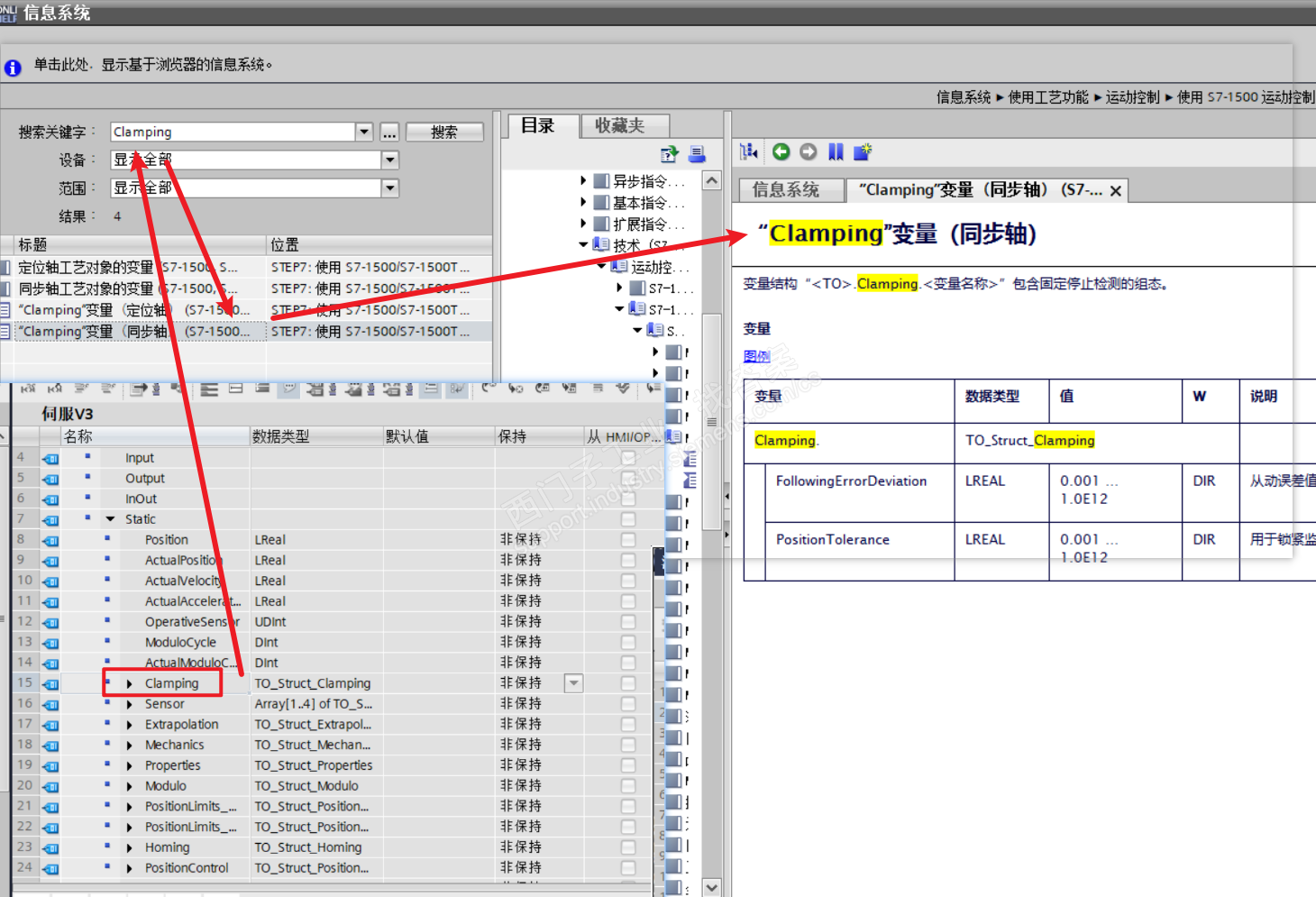The width and height of the screenshot is (1316, 897).
Task: Click 使用工艺功能 in the breadcrumb path
Action: pyautogui.click(x=1048, y=97)
